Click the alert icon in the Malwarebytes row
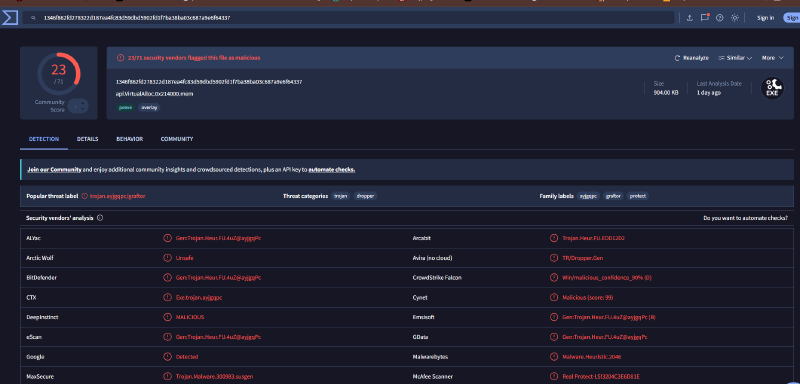This screenshot has height=384, width=800. pos(554,357)
